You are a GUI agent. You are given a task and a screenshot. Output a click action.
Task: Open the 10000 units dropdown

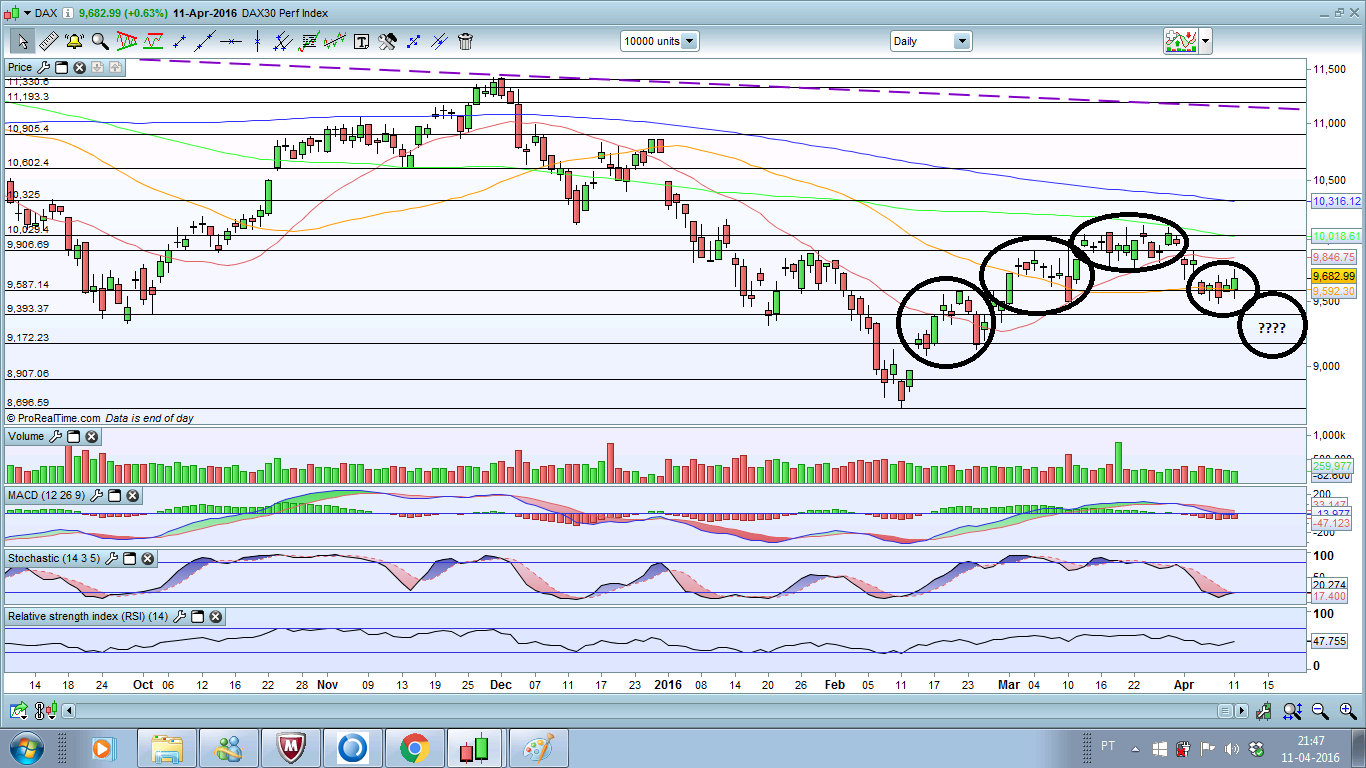point(689,41)
